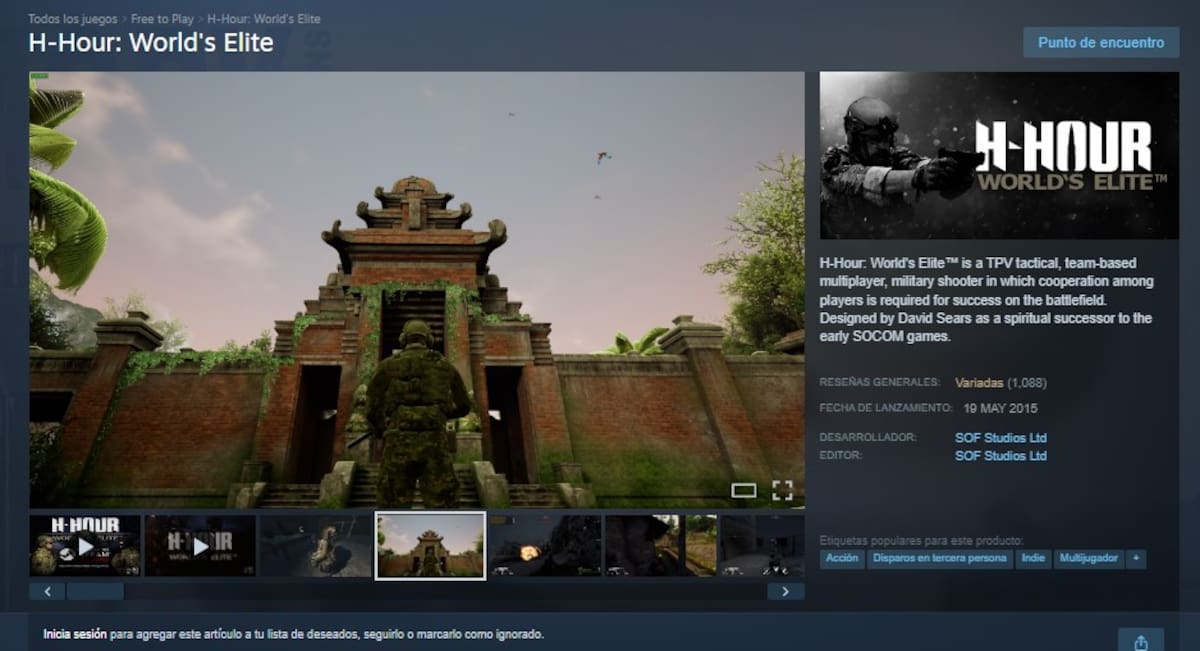This screenshot has height=651, width=1200.
Task: Select the soldier crouching screenshot thumbnail
Action: [x=316, y=546]
